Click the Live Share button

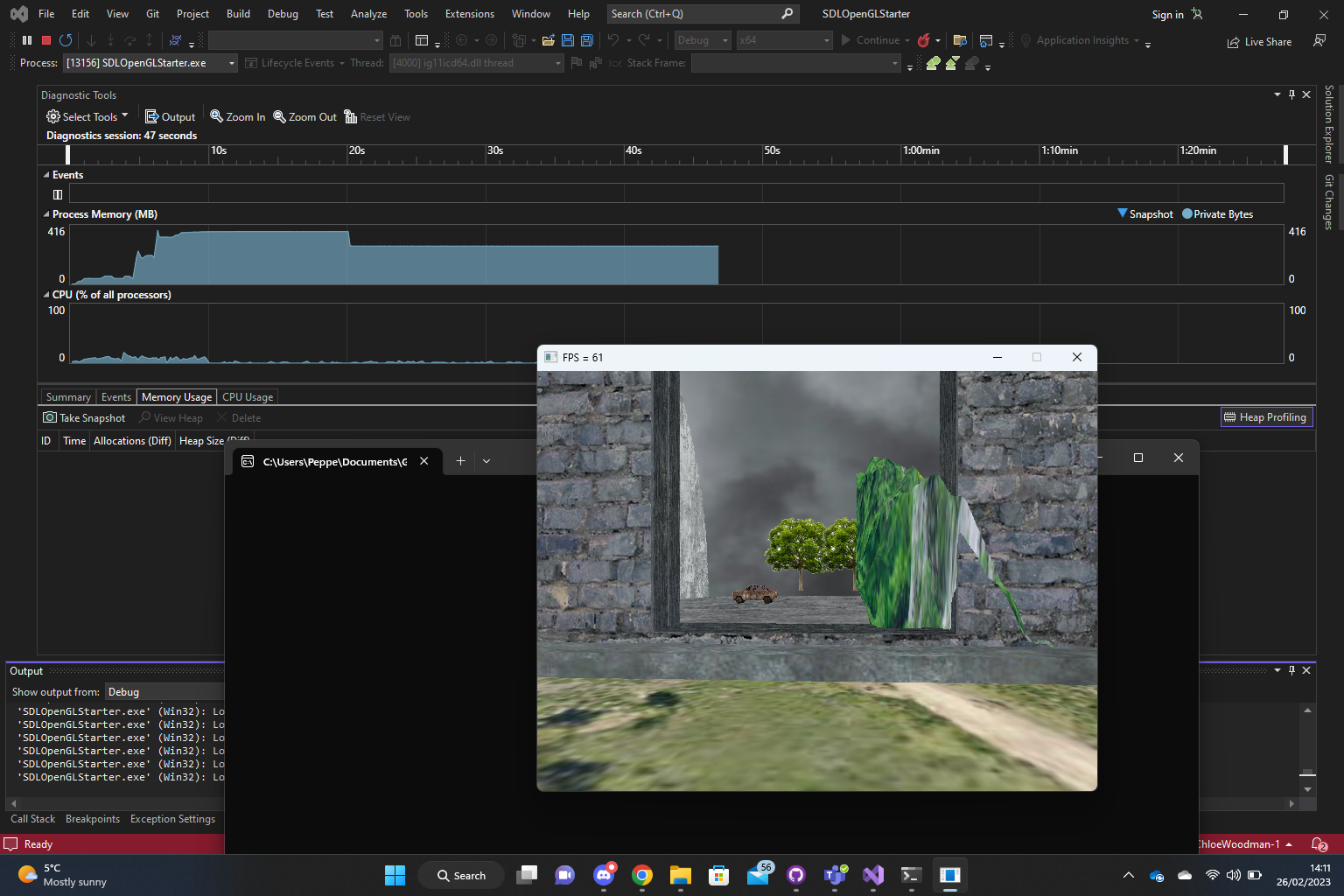point(1259,42)
